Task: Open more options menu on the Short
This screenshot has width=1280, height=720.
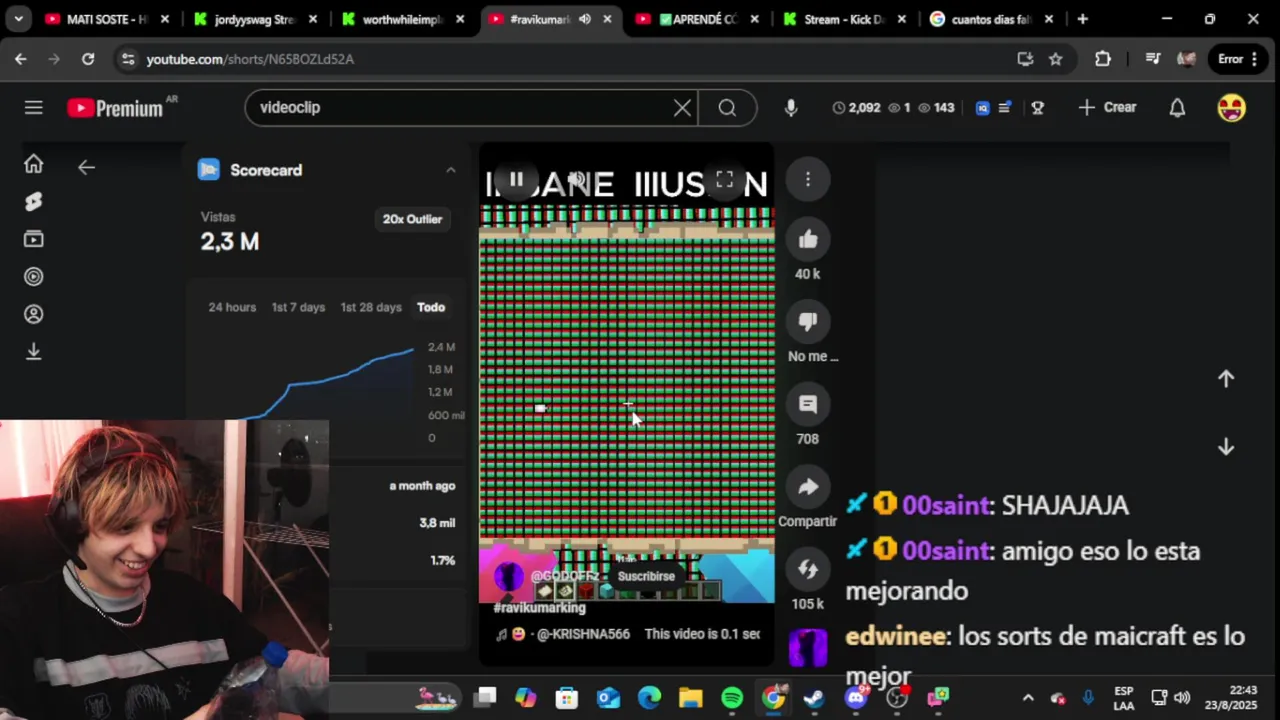Action: 808,180
